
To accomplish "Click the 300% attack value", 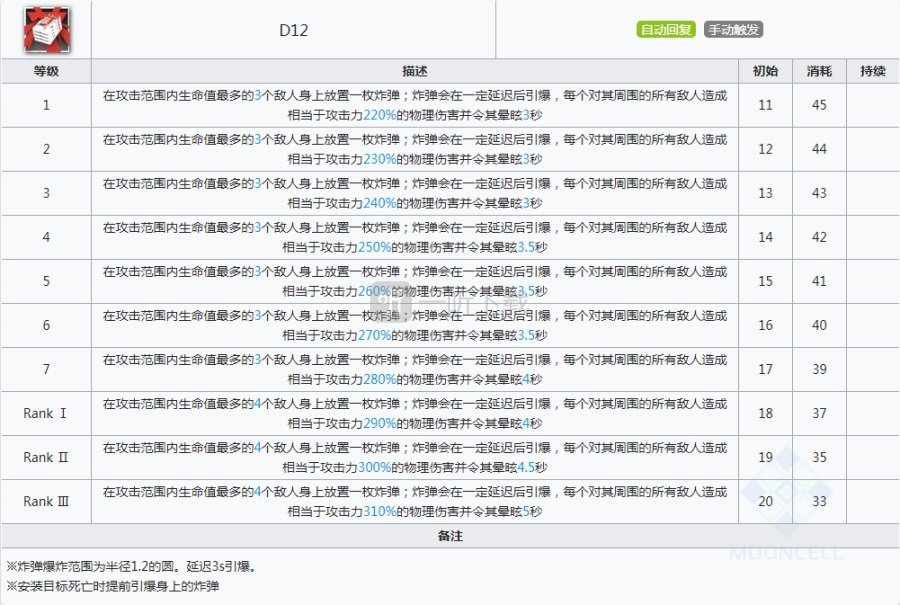I will tap(374, 467).
